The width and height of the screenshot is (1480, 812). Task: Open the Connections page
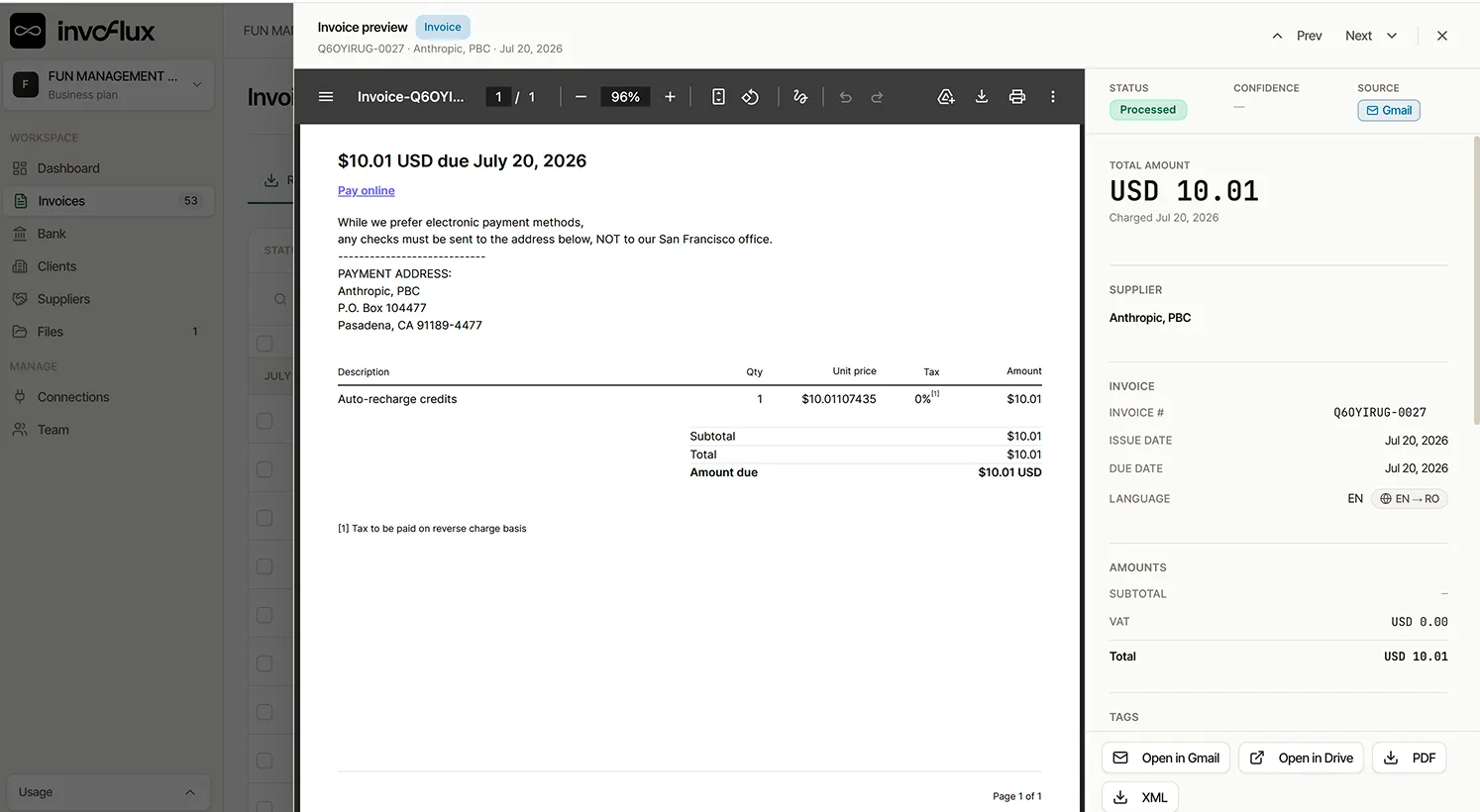pyautogui.click(x=108, y=397)
